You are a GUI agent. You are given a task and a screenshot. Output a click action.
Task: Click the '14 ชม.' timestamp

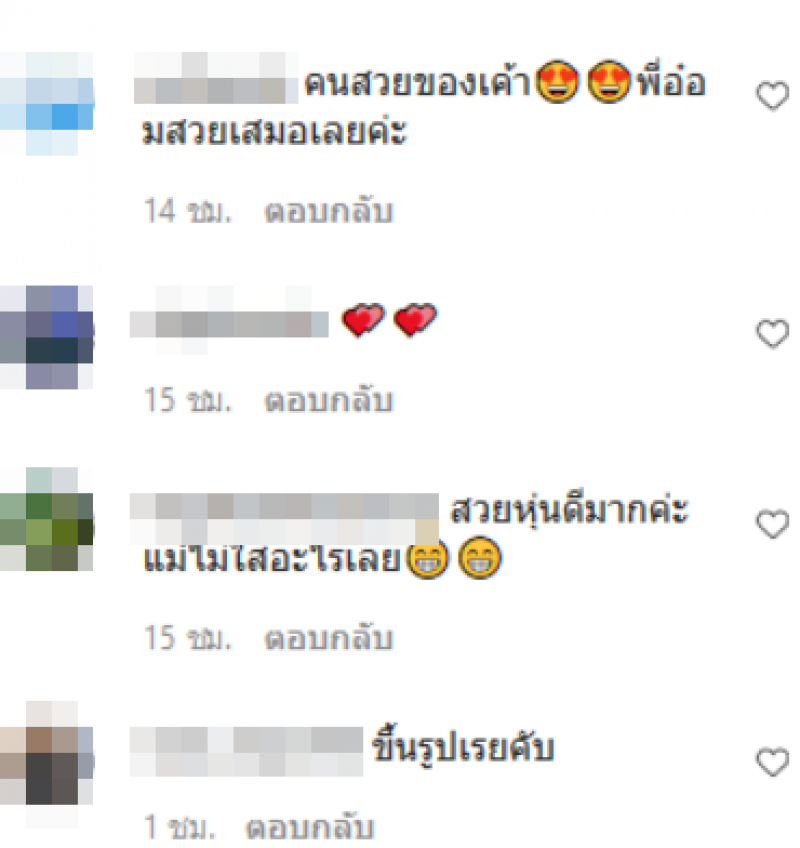coord(187,211)
